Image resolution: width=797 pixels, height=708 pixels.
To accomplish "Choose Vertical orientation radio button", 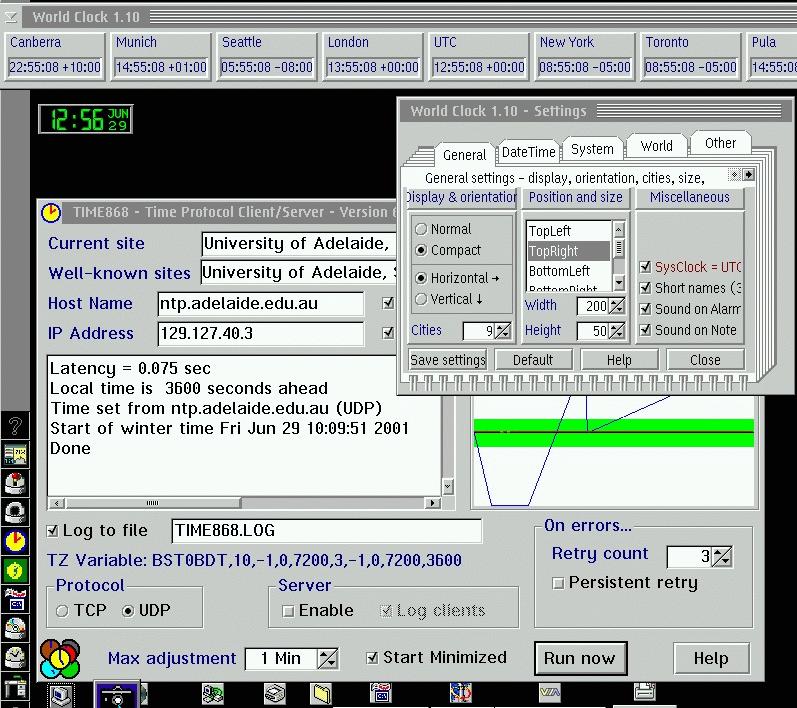I will (x=421, y=299).
